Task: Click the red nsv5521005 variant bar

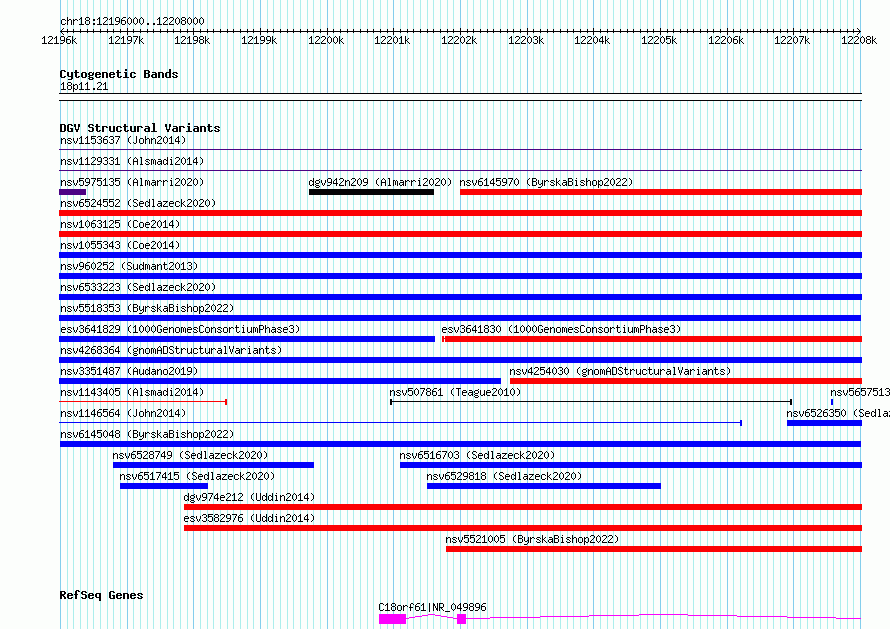Action: click(x=654, y=549)
